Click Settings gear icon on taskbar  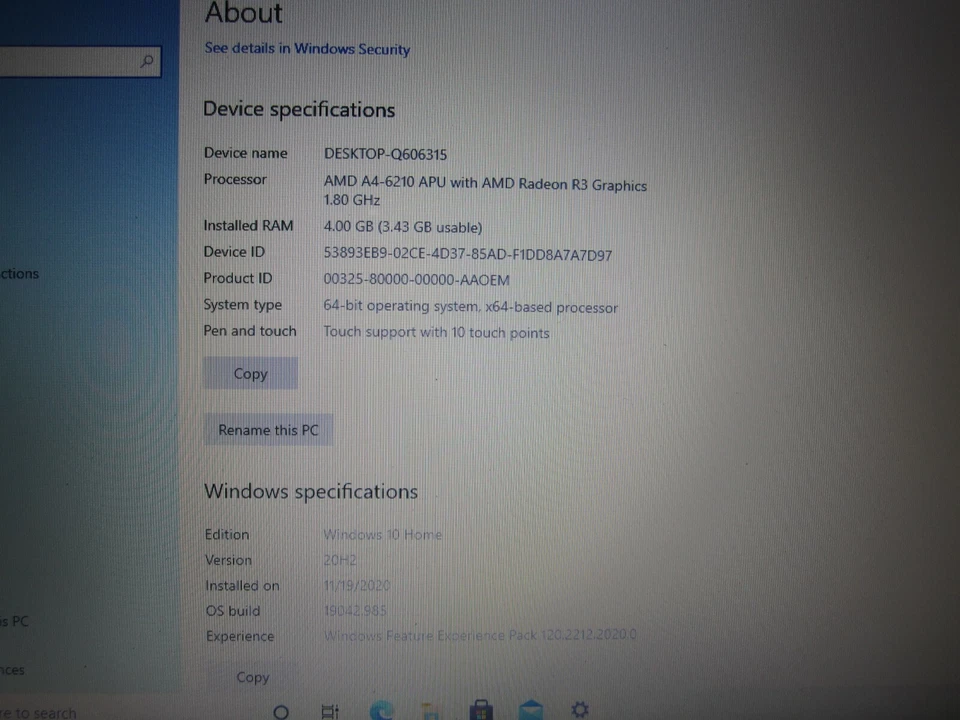tap(580, 710)
